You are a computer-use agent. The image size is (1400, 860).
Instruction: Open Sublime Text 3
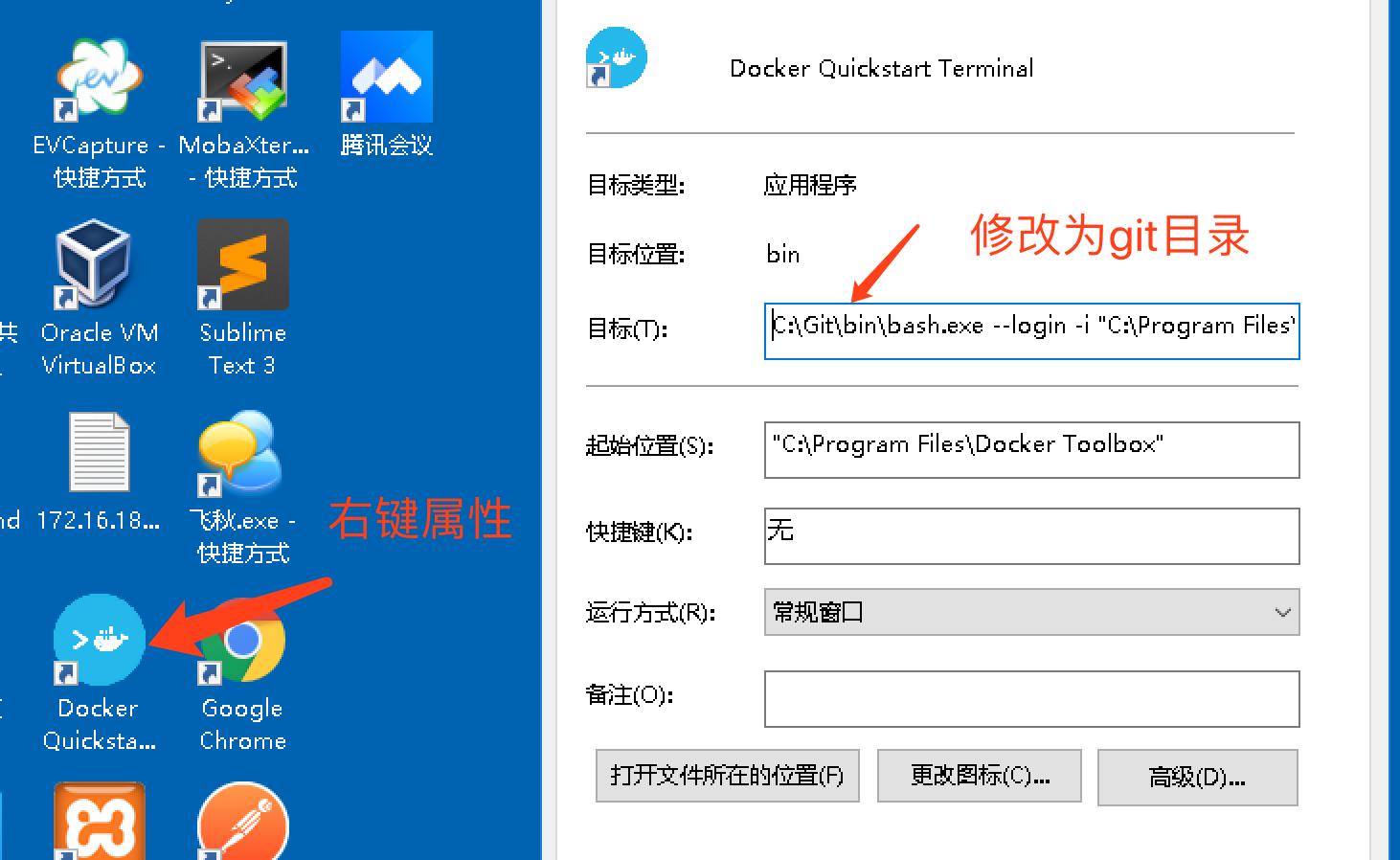[x=242, y=265]
